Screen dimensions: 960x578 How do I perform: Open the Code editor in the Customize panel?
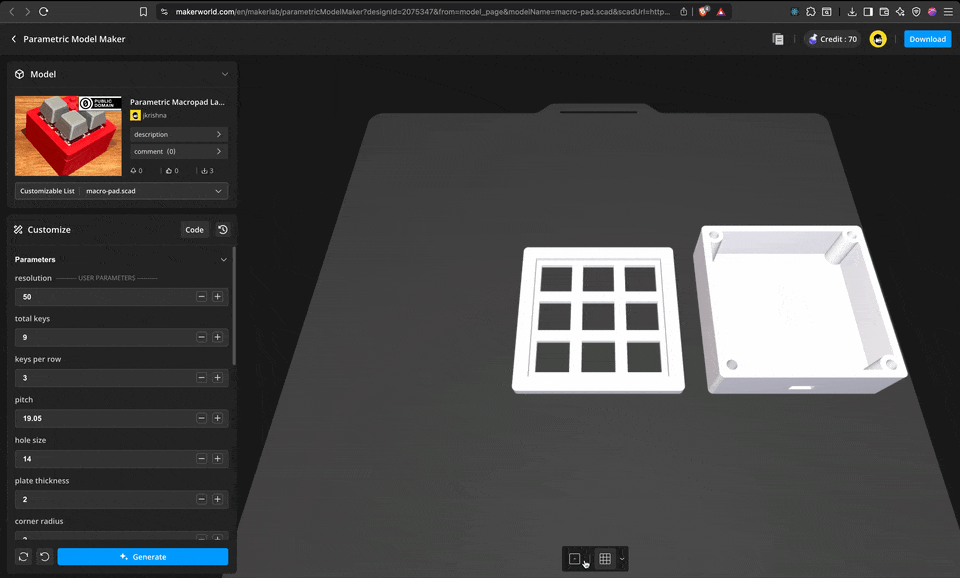pyautogui.click(x=194, y=229)
